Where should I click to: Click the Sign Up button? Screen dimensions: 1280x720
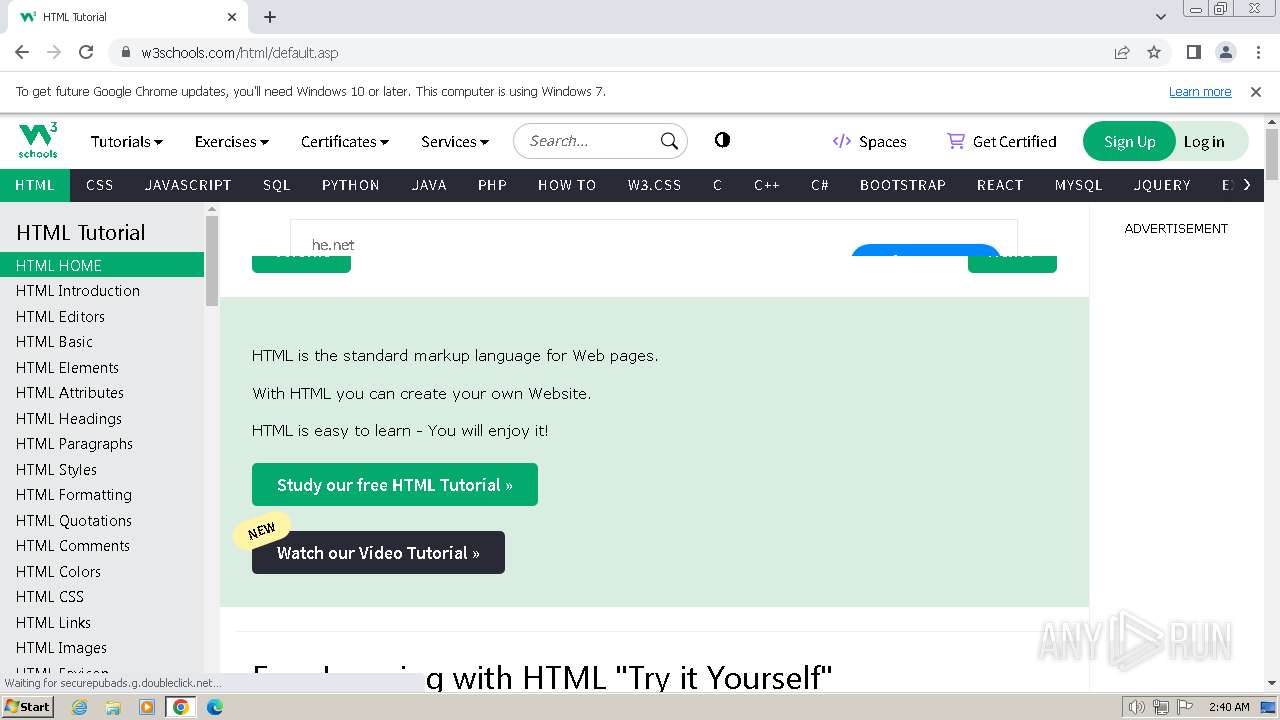(x=1130, y=141)
